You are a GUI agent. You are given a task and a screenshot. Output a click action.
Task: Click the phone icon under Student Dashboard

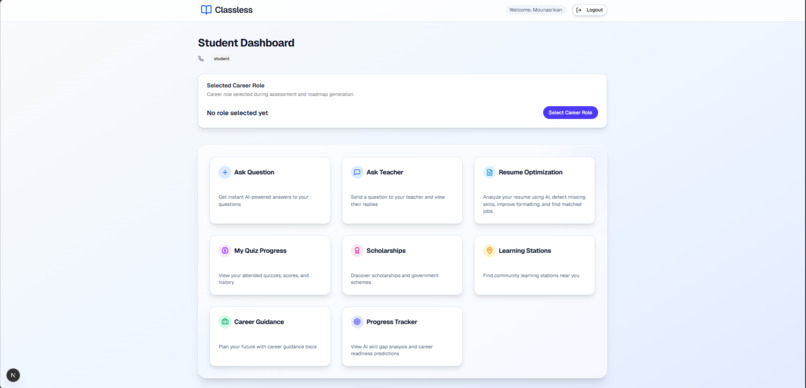(x=201, y=59)
